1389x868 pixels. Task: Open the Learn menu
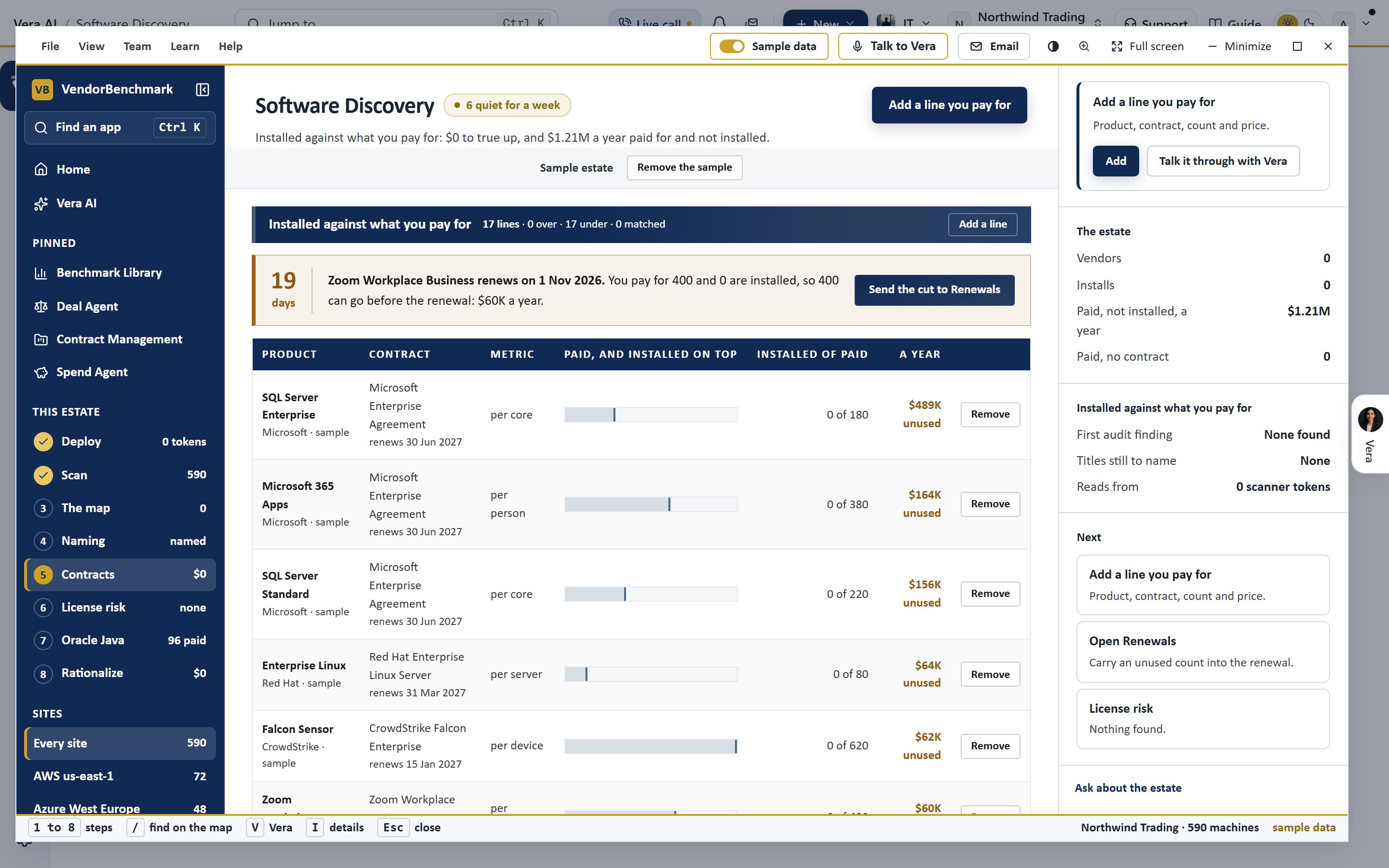click(x=185, y=46)
